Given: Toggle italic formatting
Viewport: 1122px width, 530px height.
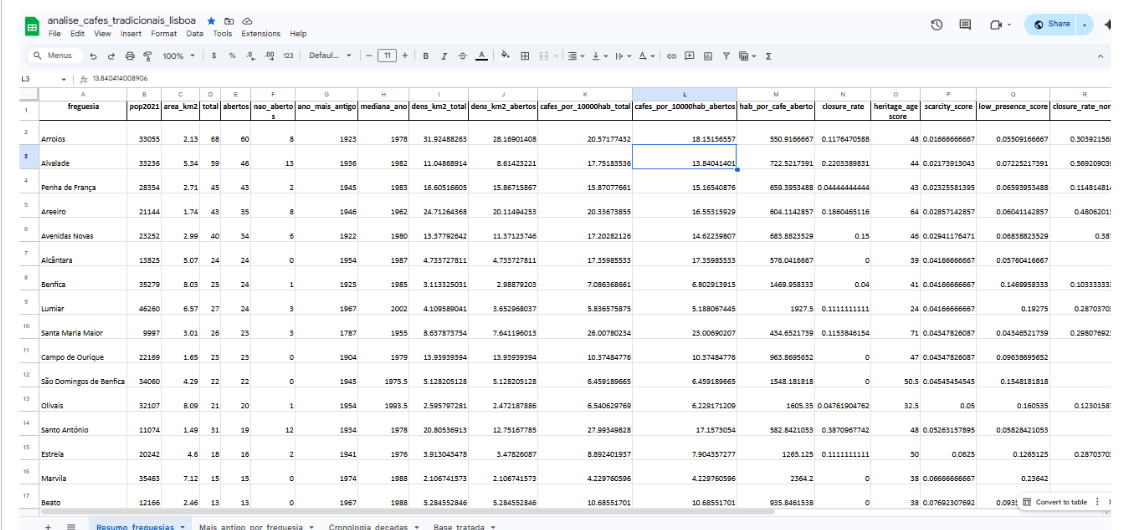Looking at the screenshot, I should pos(444,56).
